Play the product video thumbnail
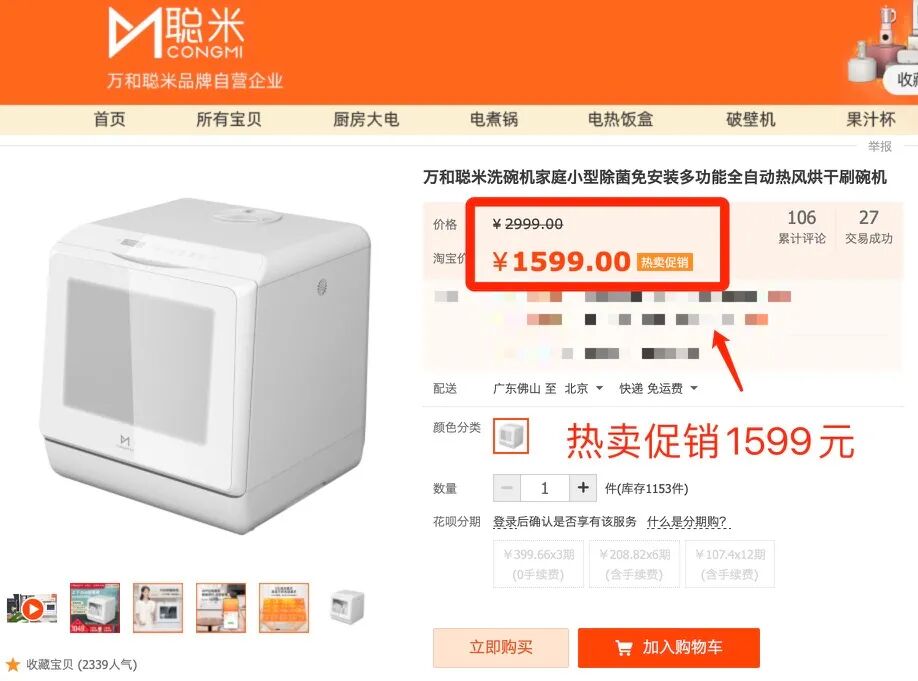This screenshot has height=681, width=918. [32, 609]
